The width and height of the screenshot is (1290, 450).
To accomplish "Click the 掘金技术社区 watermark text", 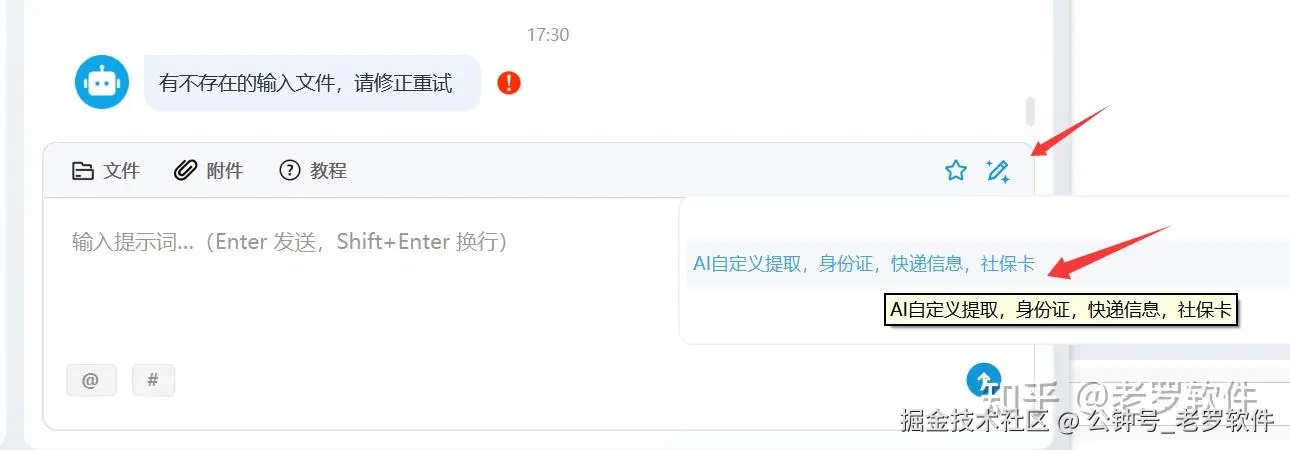I will pyautogui.click(x=974, y=420).
